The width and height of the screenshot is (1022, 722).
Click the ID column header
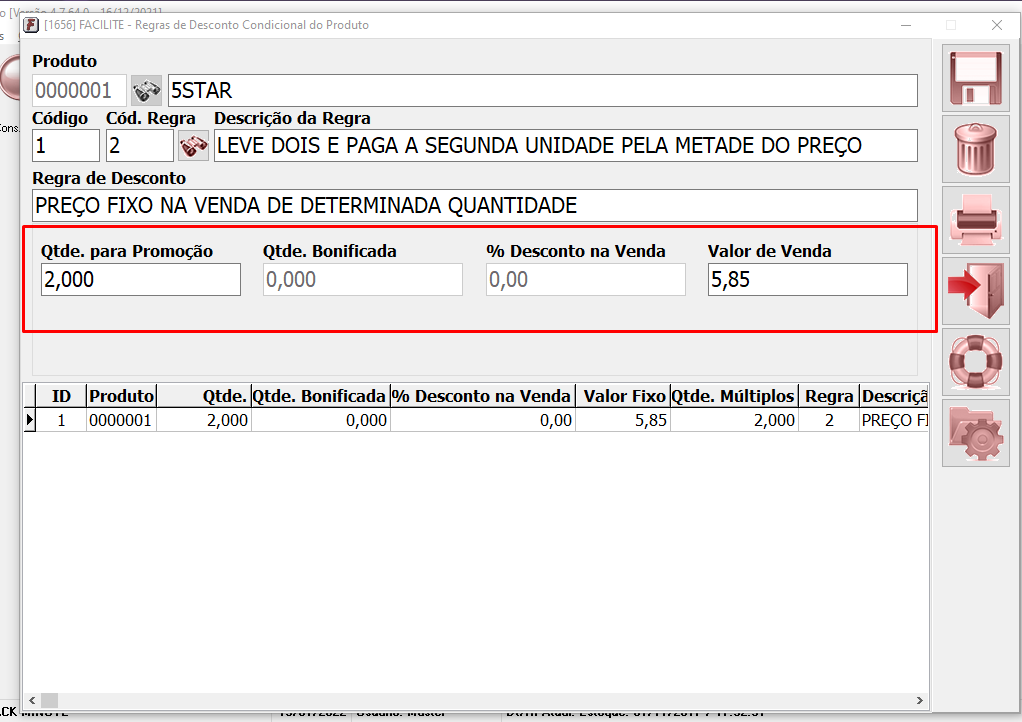61,396
